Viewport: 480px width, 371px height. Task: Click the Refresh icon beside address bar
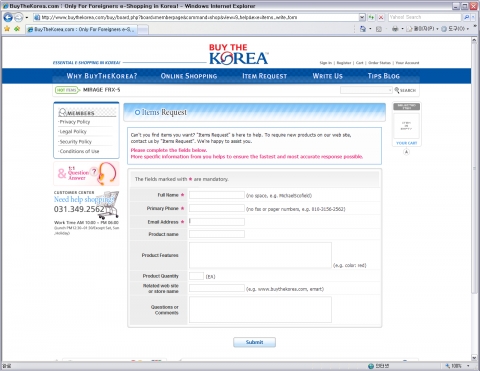371,17
